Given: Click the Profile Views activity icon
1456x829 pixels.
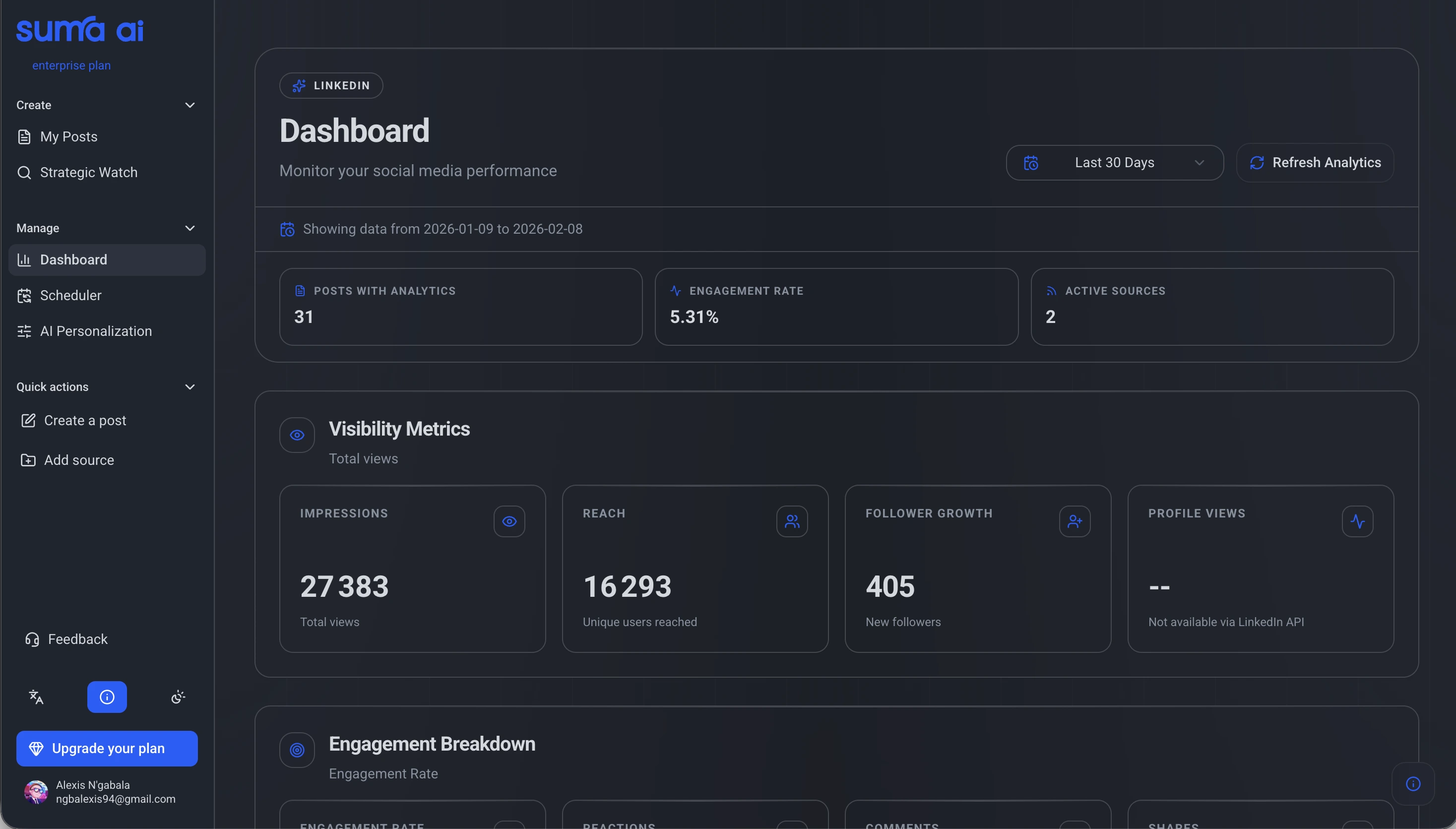Looking at the screenshot, I should [1357, 521].
